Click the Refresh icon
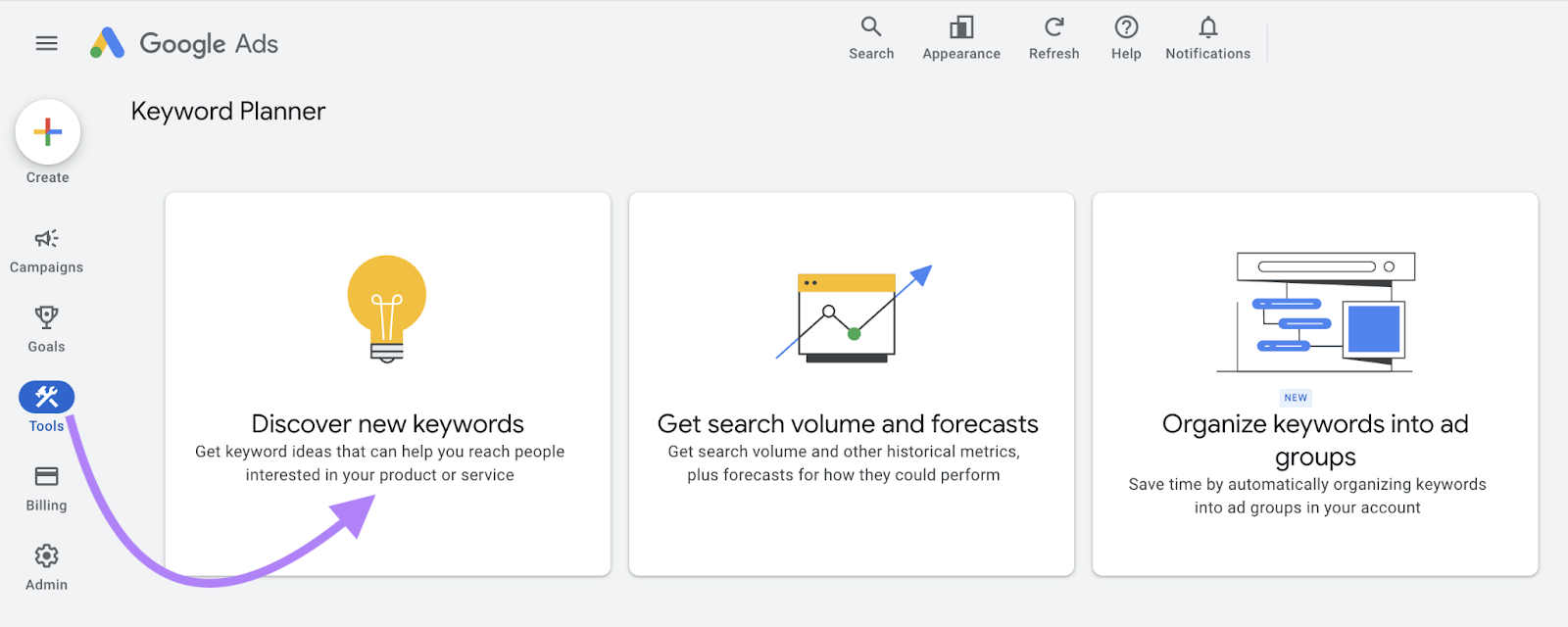 pyautogui.click(x=1053, y=27)
